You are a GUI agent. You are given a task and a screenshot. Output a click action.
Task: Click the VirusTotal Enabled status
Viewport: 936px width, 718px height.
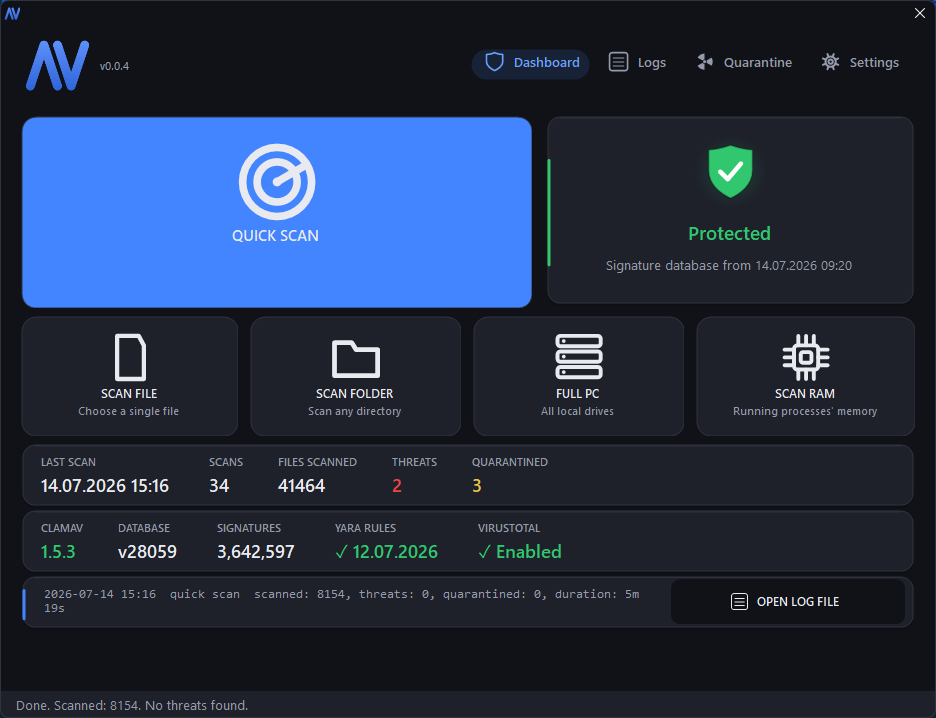point(520,551)
